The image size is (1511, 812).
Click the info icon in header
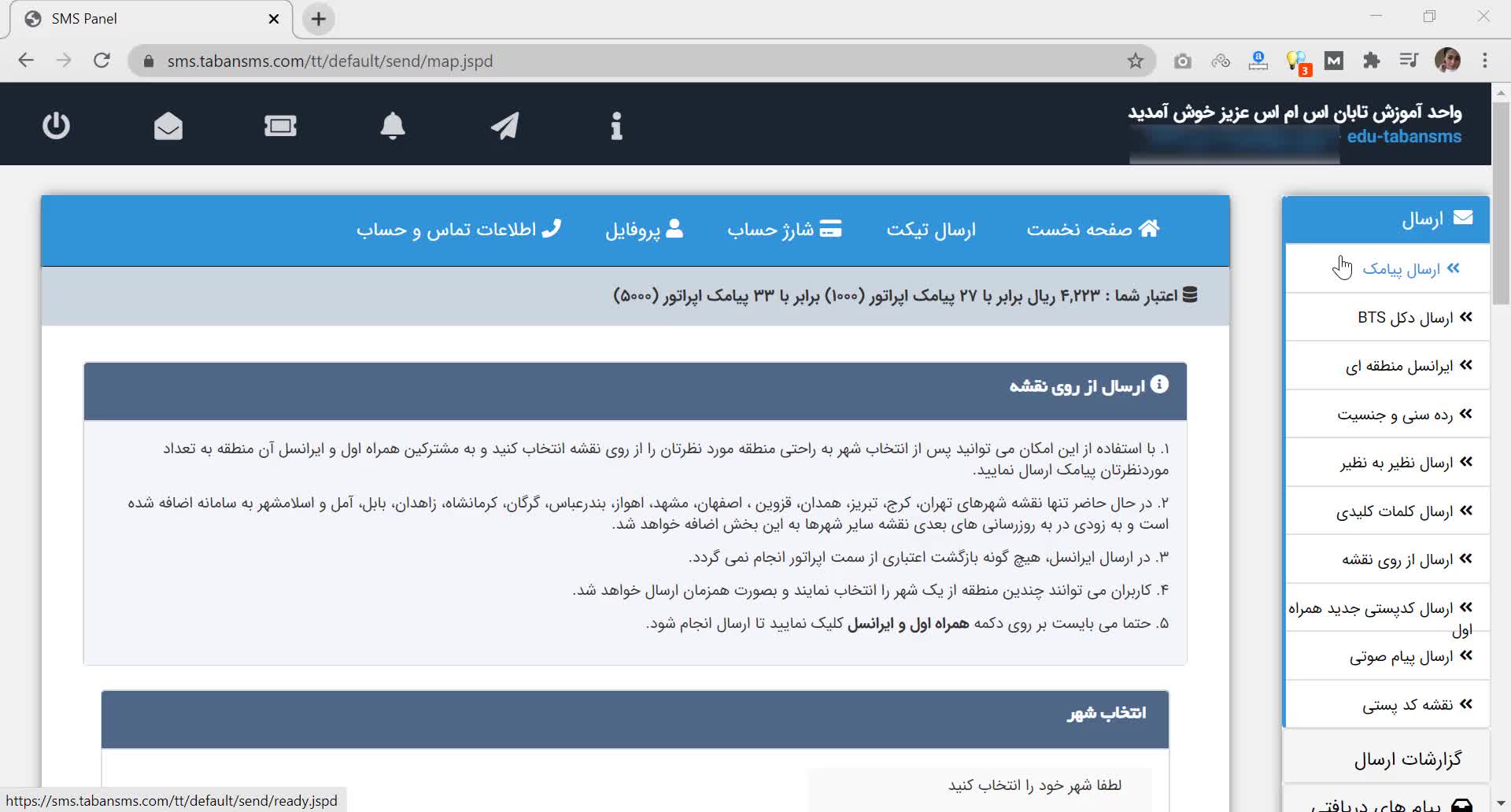pyautogui.click(x=616, y=126)
